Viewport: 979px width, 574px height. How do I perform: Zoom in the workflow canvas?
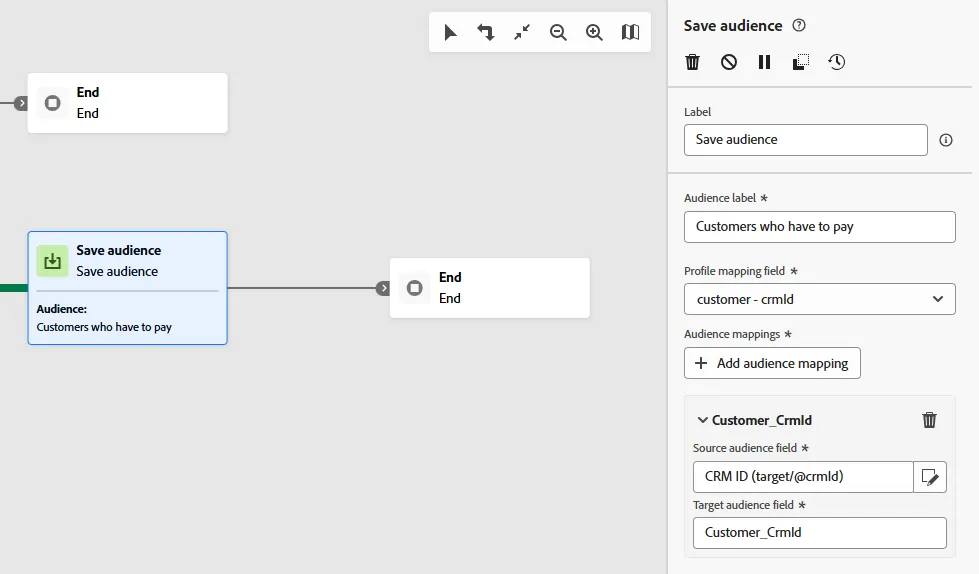594,32
